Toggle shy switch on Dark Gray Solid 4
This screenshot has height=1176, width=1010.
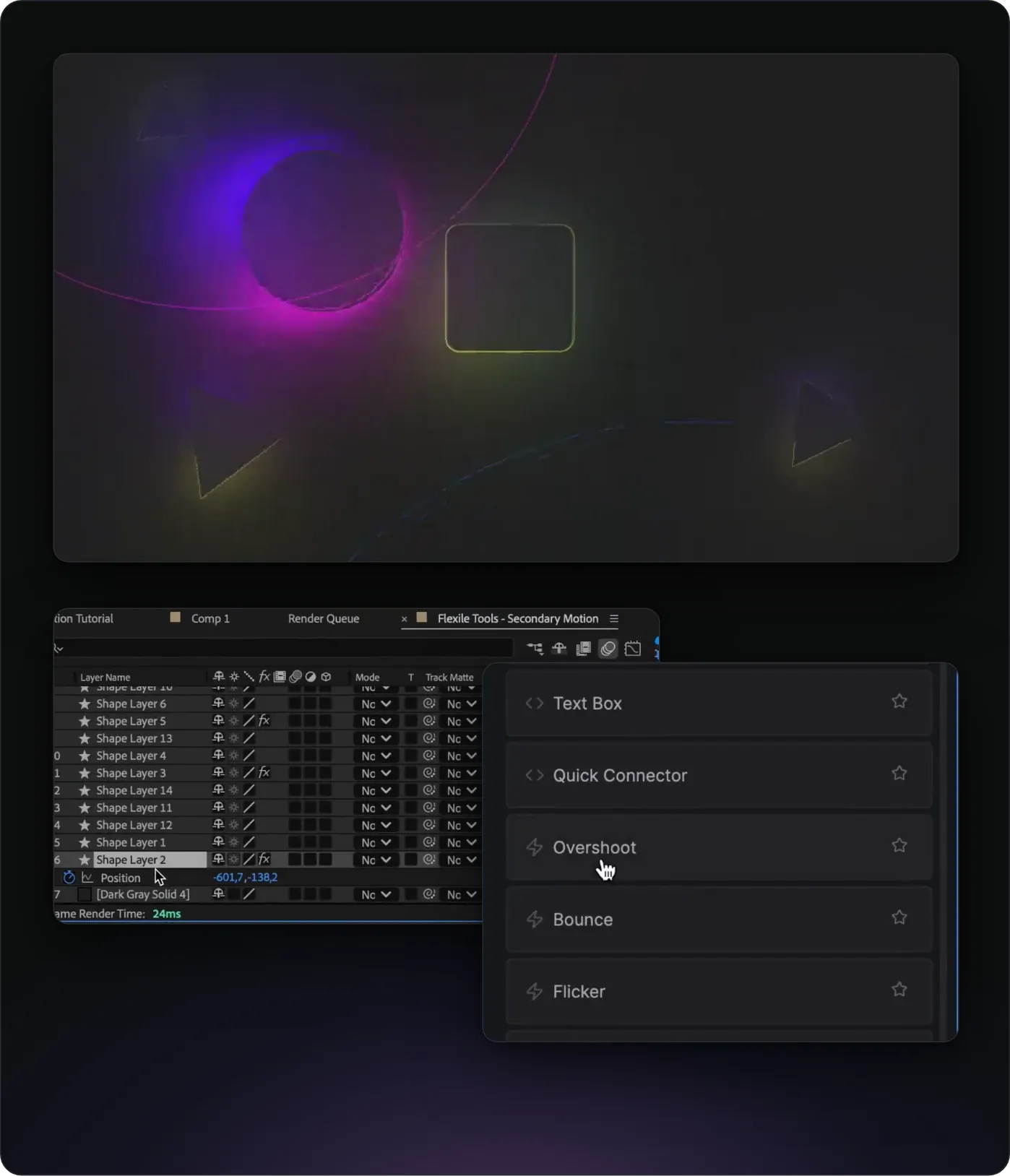218,894
